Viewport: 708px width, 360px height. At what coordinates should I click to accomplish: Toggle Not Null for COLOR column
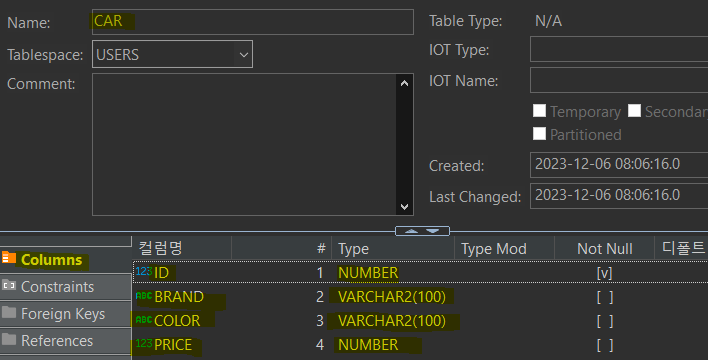point(605,321)
